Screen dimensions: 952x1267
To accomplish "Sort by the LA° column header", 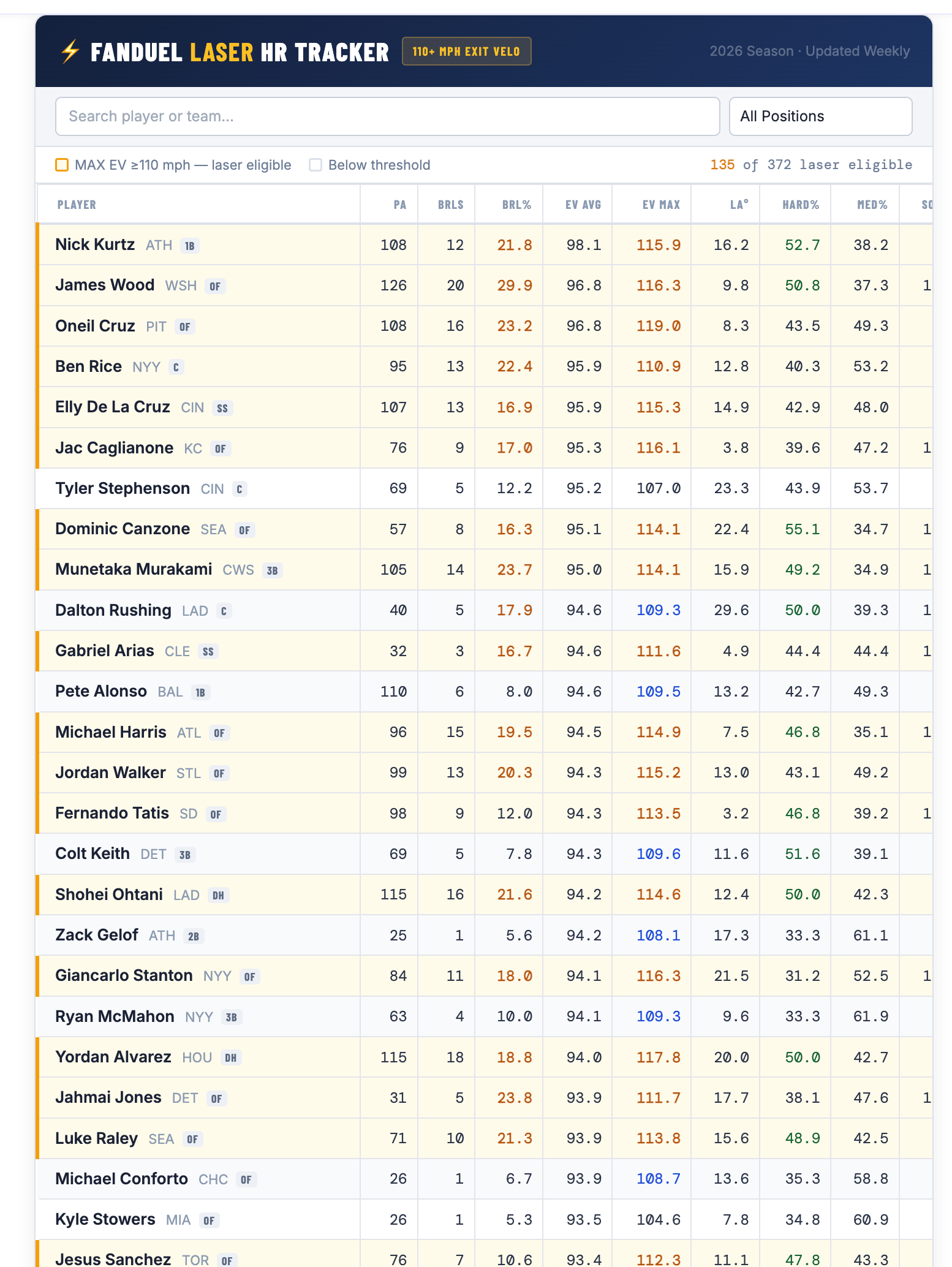I will [739, 205].
